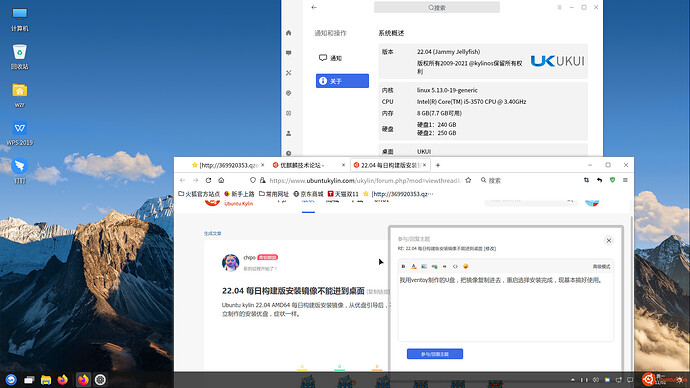Launch 钉钉 from the desktop

(19, 171)
